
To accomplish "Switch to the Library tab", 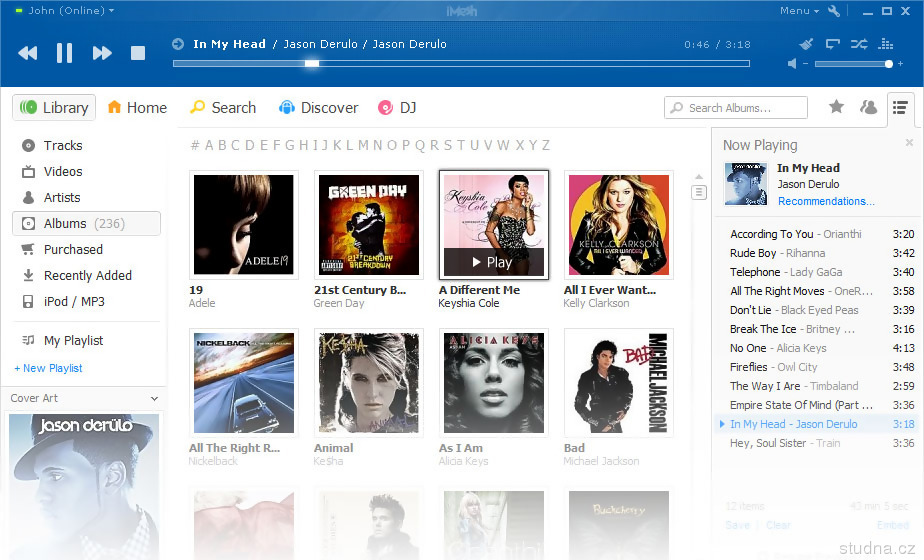I will click(x=54, y=107).
